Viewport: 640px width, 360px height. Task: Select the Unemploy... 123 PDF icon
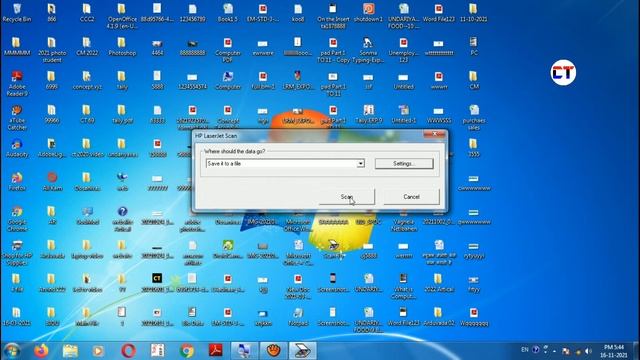pos(403,49)
